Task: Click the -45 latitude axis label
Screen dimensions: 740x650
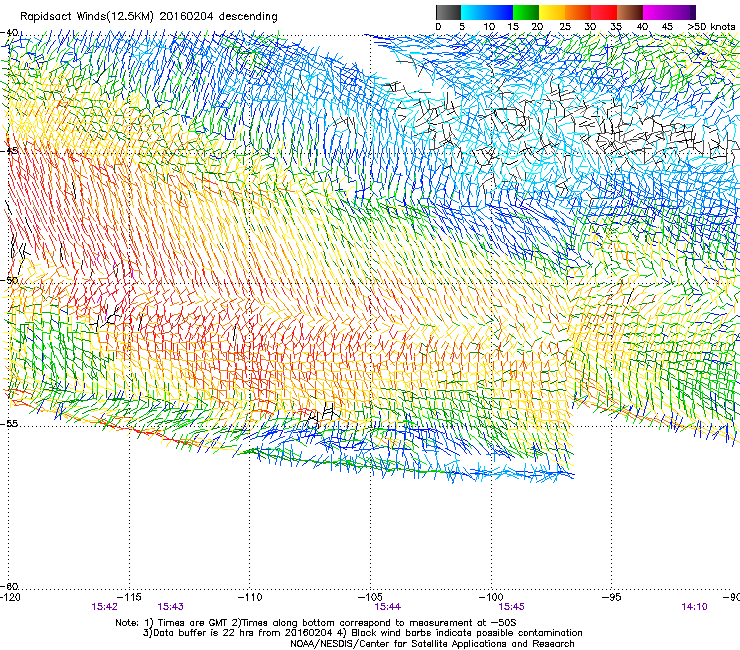Action: click(x=9, y=151)
